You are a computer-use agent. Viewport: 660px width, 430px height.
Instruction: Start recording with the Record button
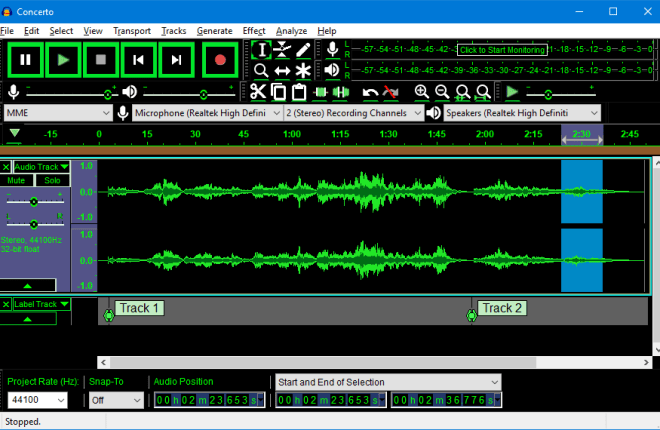pos(220,60)
